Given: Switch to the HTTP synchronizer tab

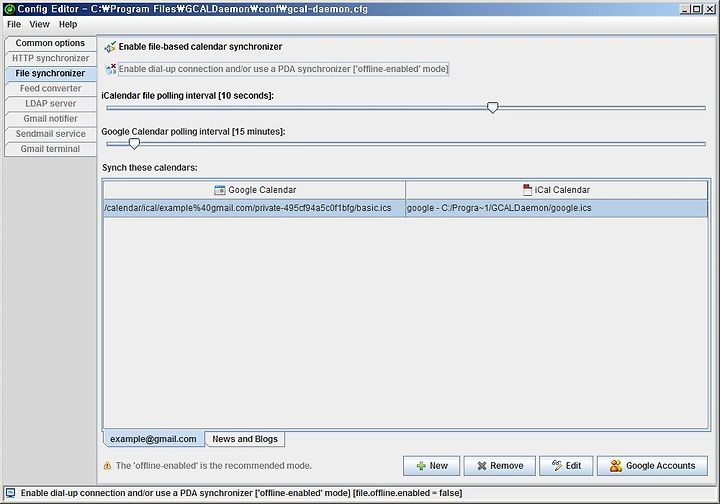Looking at the screenshot, I should pos(51,58).
